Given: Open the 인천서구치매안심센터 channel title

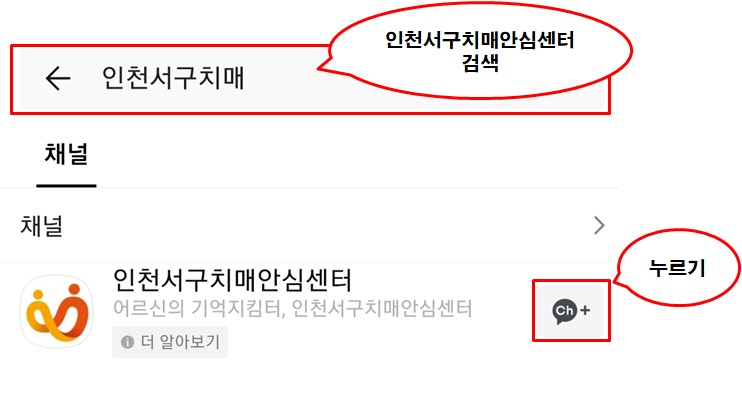Looking at the screenshot, I should tap(232, 280).
